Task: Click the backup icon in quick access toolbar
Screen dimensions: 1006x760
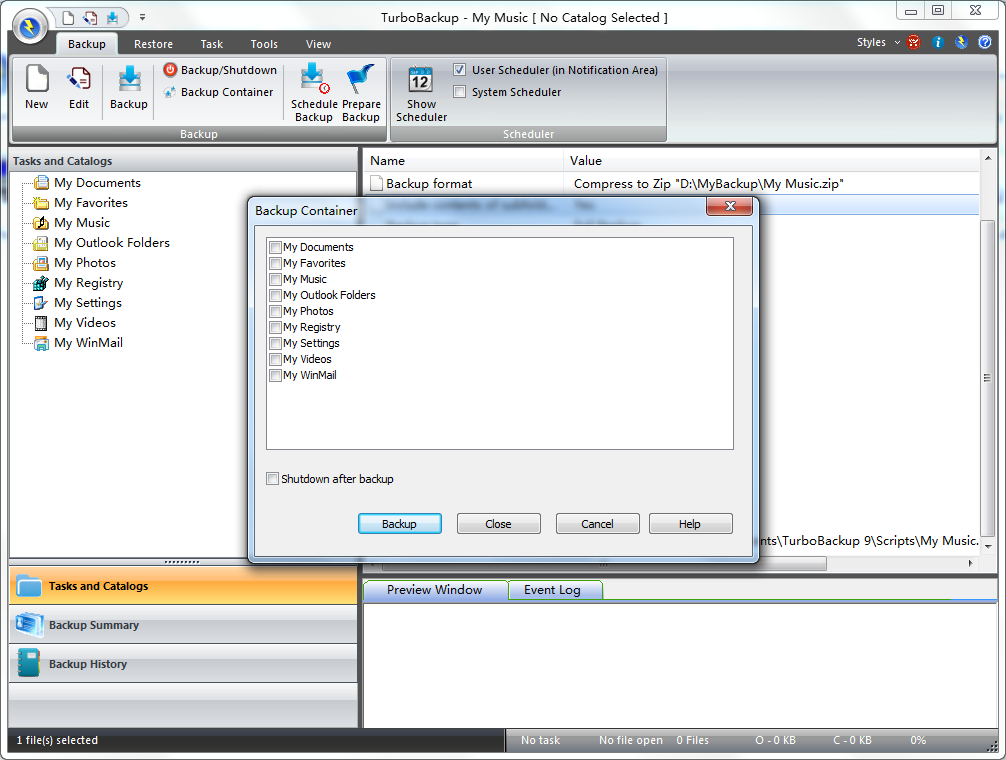Action: pos(112,18)
